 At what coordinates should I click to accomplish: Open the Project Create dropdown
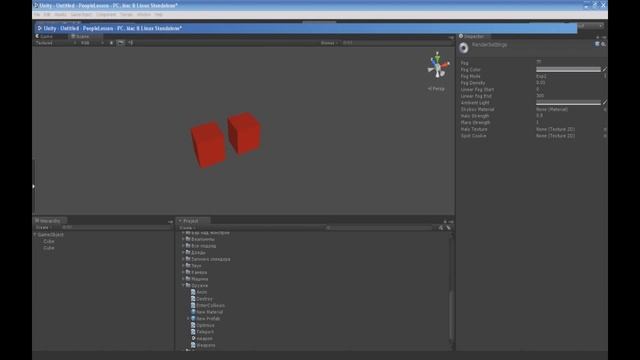coord(187,228)
